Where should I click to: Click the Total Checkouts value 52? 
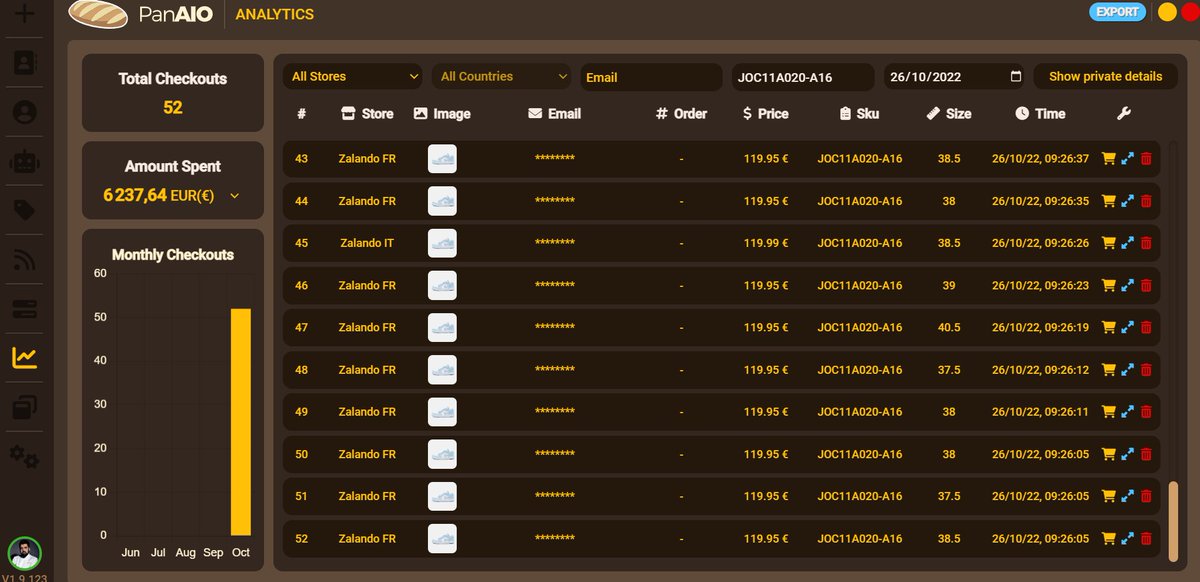[x=173, y=107]
